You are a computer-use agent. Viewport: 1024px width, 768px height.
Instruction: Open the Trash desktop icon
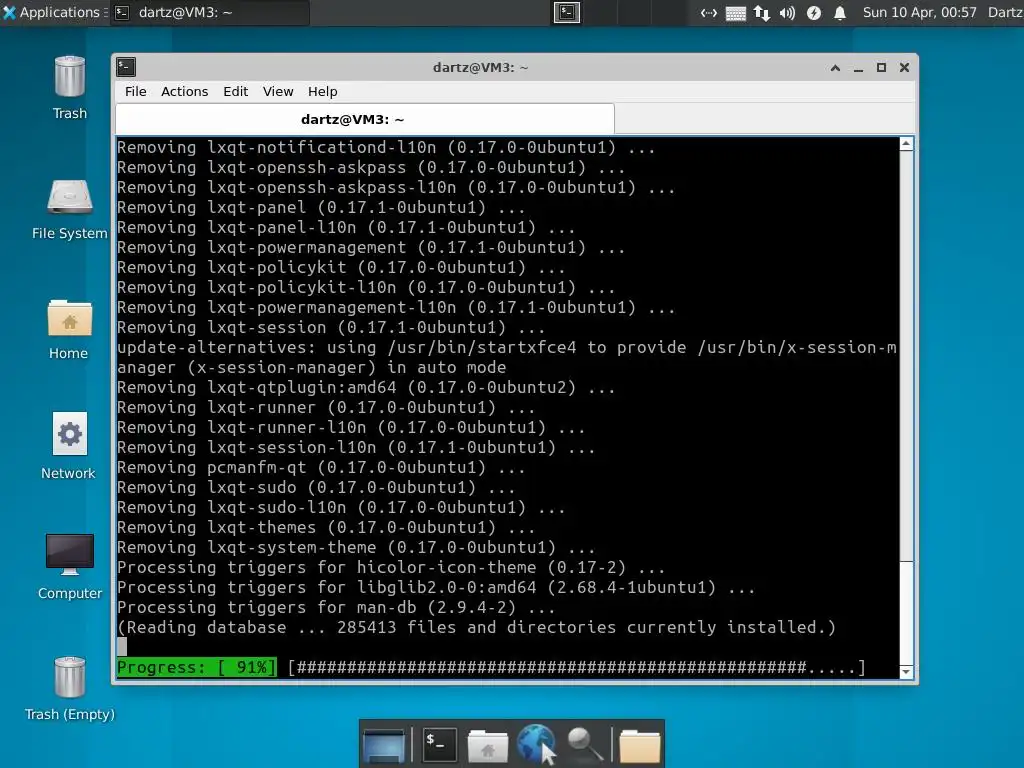[x=70, y=87]
